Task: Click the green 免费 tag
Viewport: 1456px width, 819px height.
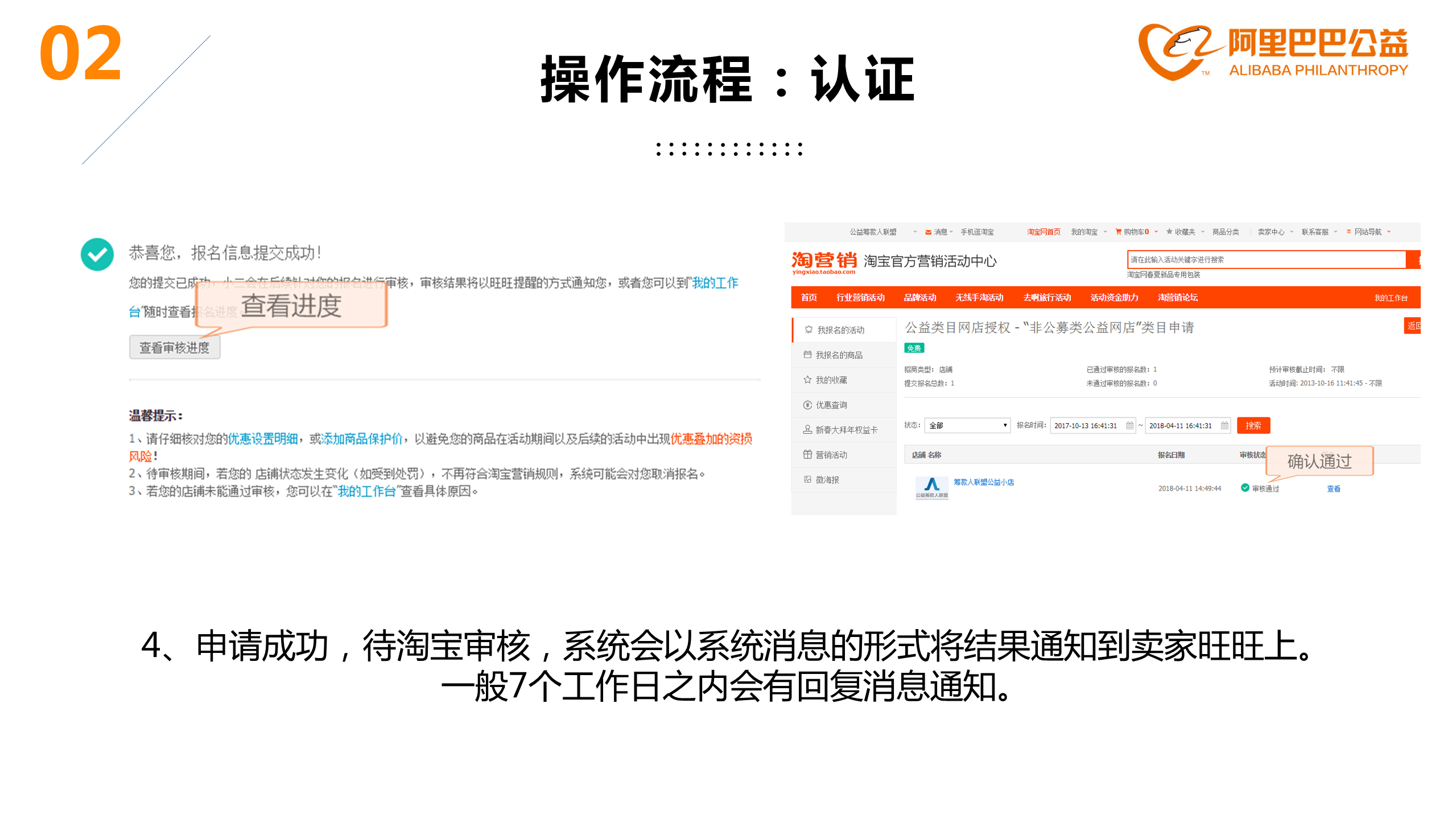Action: tap(914, 348)
